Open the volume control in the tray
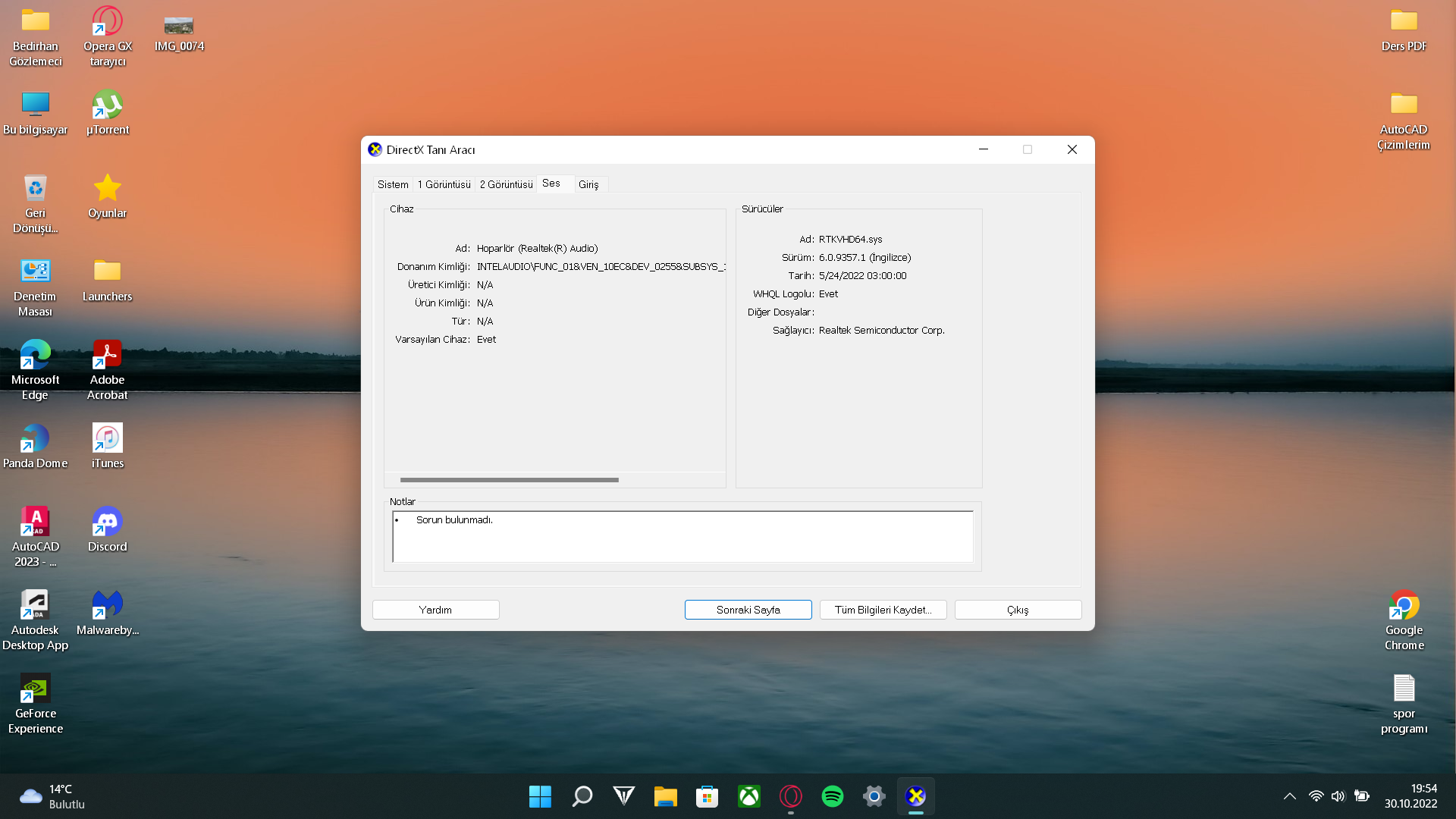This screenshot has height=819, width=1456. [x=1338, y=796]
